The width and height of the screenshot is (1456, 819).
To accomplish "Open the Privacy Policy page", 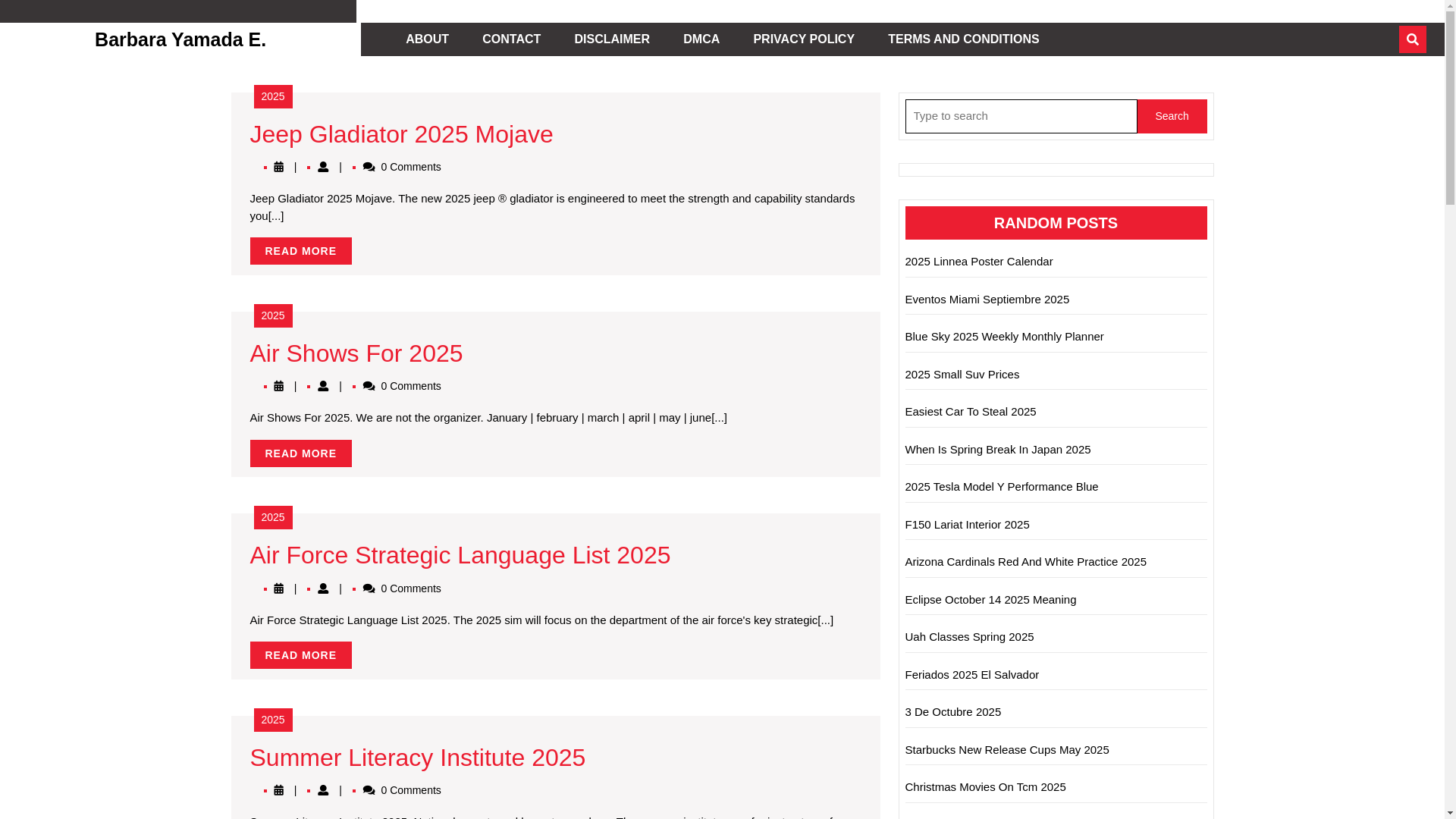I will tap(804, 39).
